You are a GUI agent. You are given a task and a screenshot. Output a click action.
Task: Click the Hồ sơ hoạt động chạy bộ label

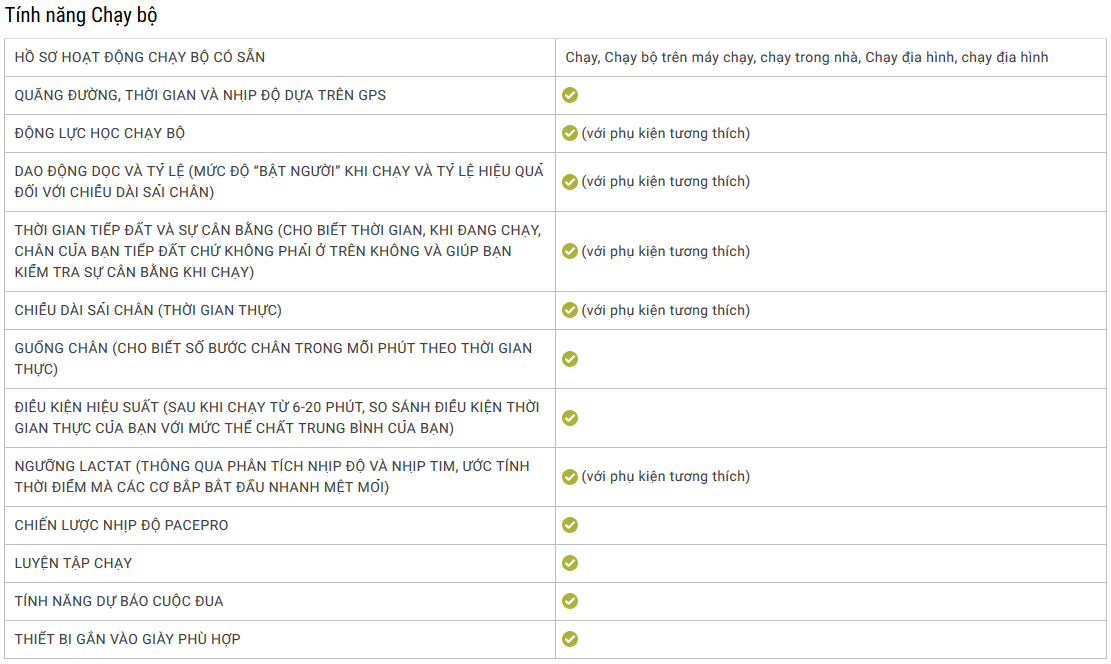pyautogui.click(x=140, y=57)
